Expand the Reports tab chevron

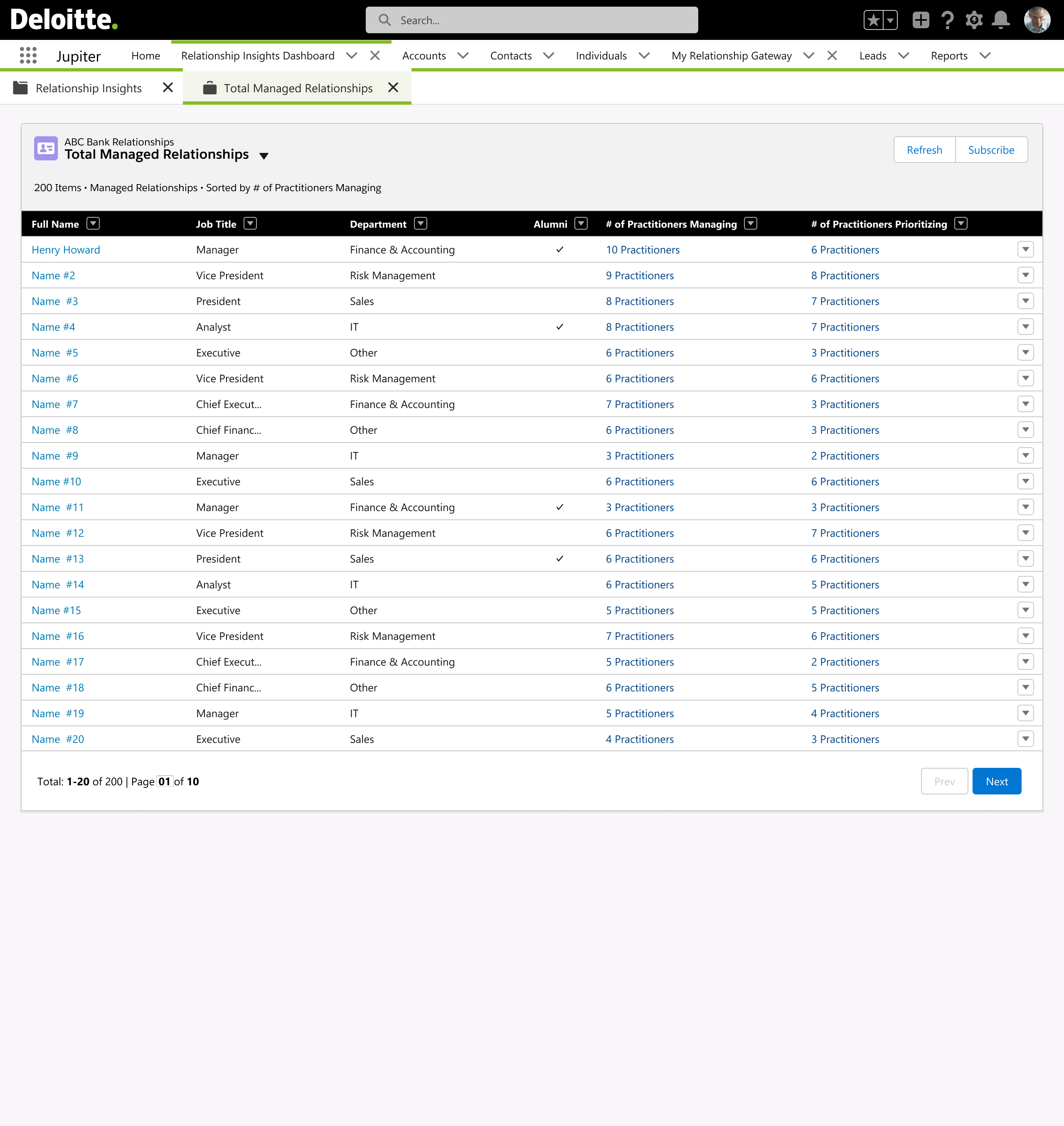985,56
